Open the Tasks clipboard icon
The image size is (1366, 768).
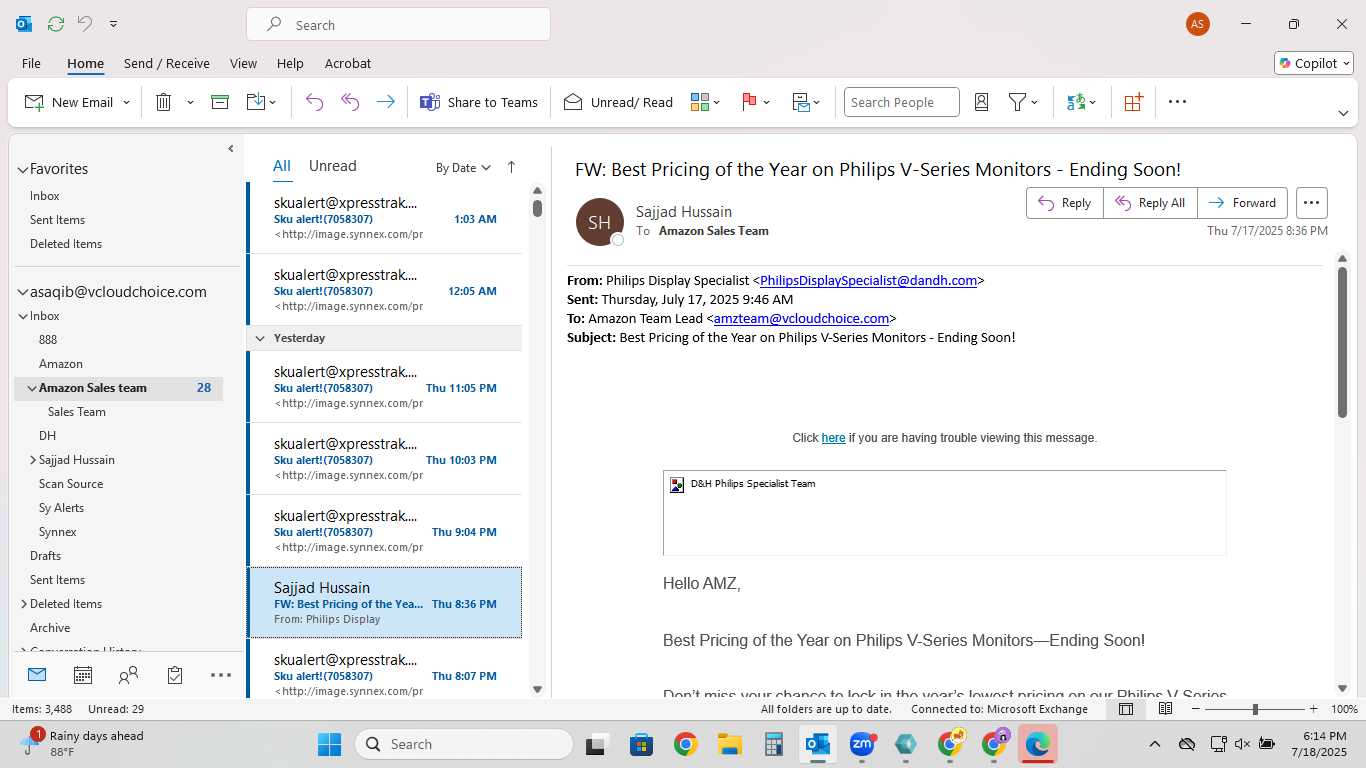coord(175,676)
